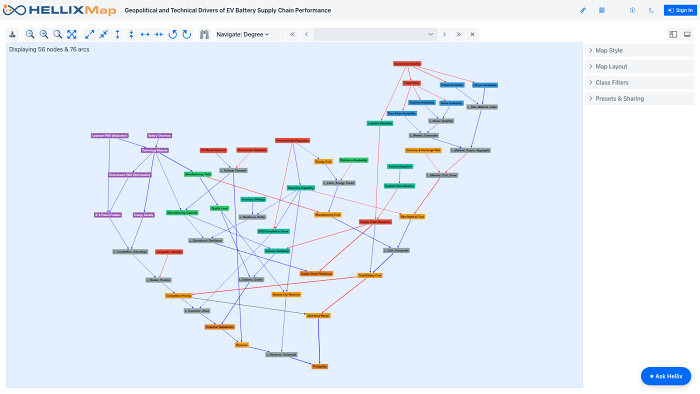Clear navigation with the X button
This screenshot has height=394, width=700.
[472, 34]
